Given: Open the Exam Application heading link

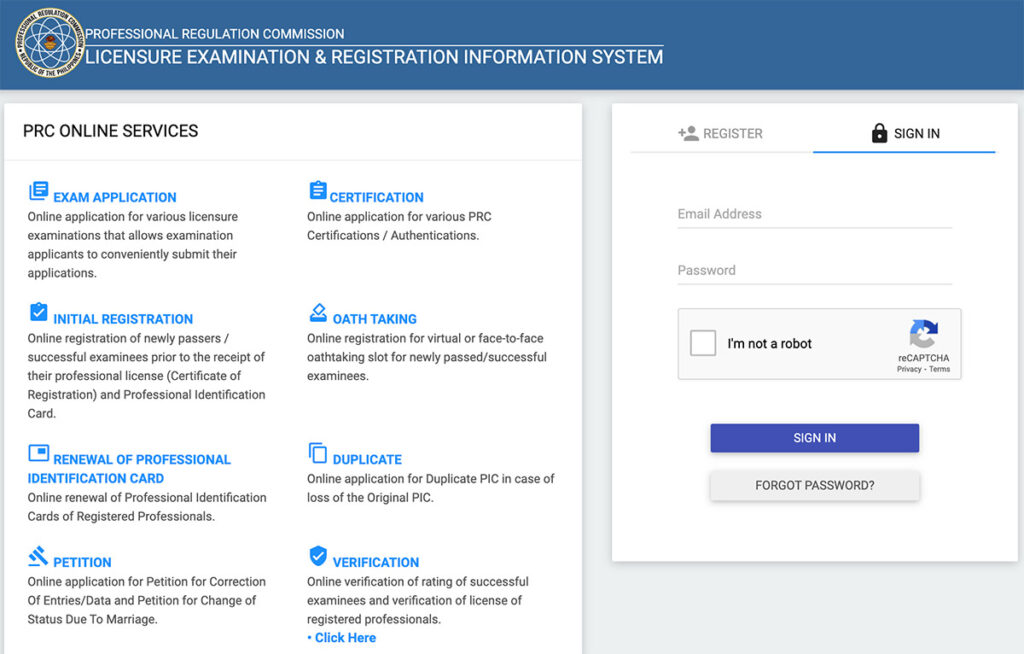Looking at the screenshot, I should point(114,197).
